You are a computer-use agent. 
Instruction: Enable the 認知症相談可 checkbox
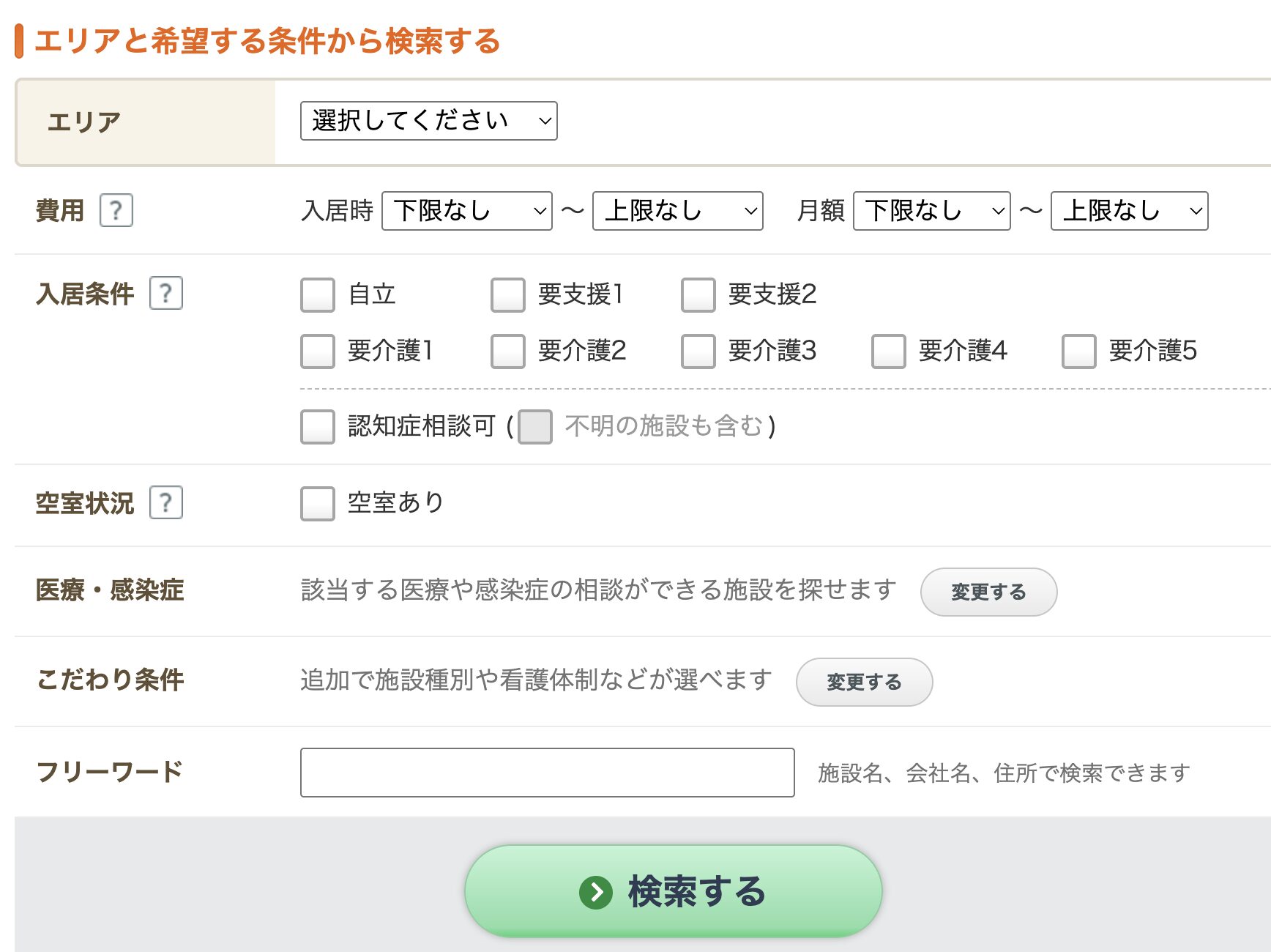[318, 427]
